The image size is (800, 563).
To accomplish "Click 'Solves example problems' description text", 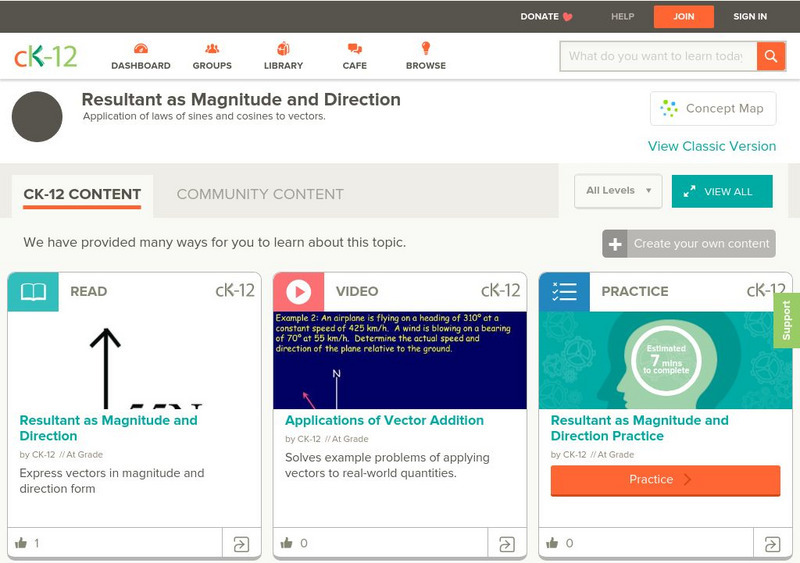I will coord(387,466).
